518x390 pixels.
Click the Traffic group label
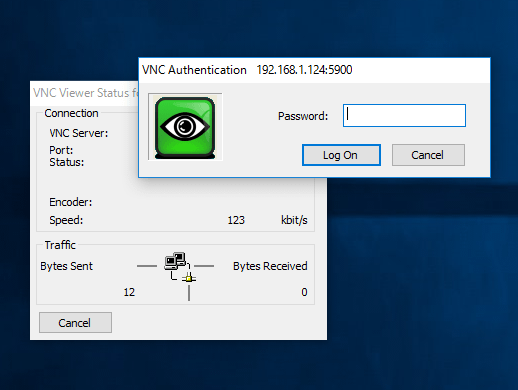click(60, 245)
